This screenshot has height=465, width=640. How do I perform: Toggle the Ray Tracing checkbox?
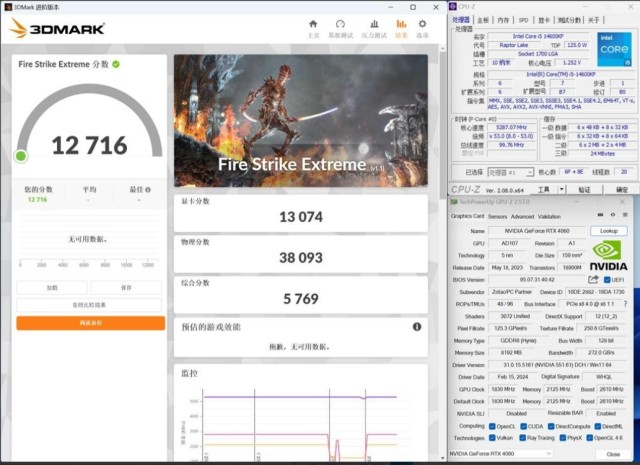[522, 438]
